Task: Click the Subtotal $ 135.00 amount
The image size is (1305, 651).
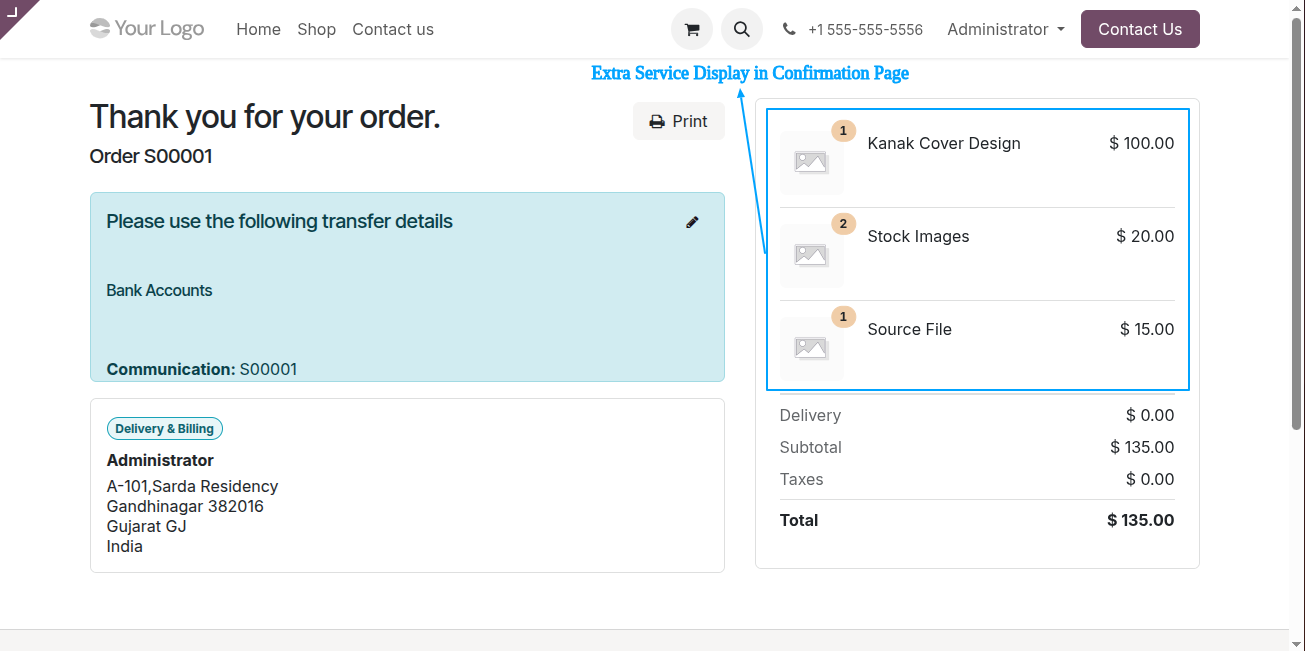Action: pos(1142,447)
